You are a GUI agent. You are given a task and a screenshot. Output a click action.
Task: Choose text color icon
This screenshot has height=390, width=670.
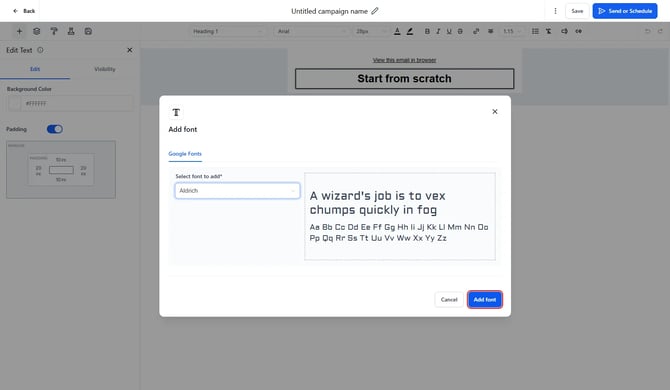tap(397, 31)
